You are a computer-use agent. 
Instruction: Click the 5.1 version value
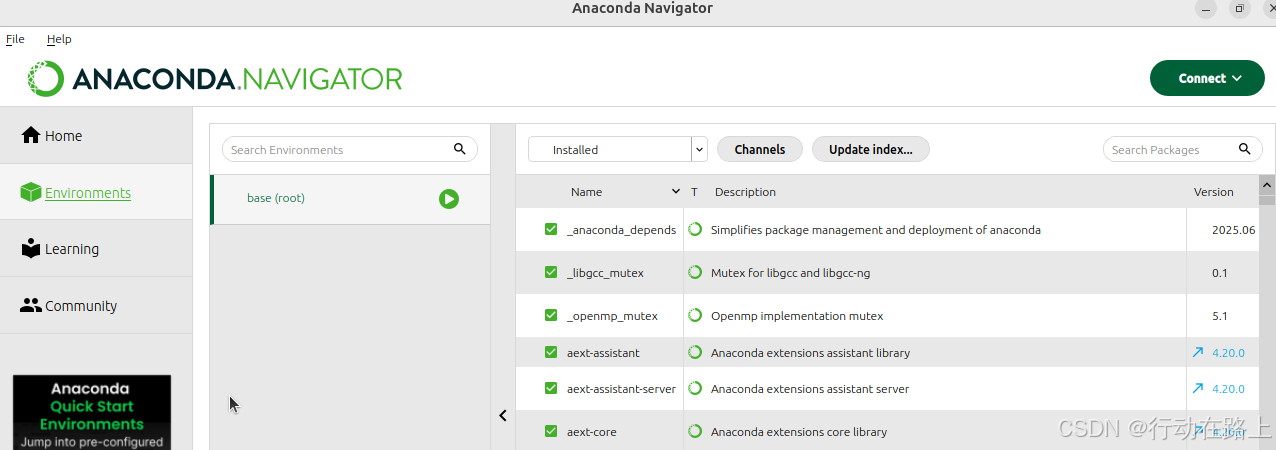[1219, 316]
